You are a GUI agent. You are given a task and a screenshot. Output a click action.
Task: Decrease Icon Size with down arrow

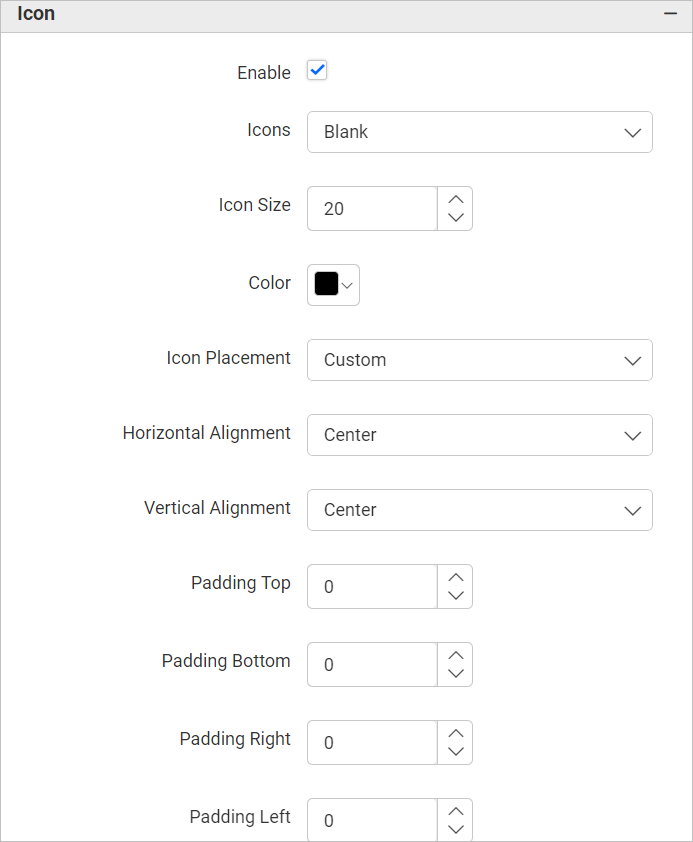tap(456, 218)
